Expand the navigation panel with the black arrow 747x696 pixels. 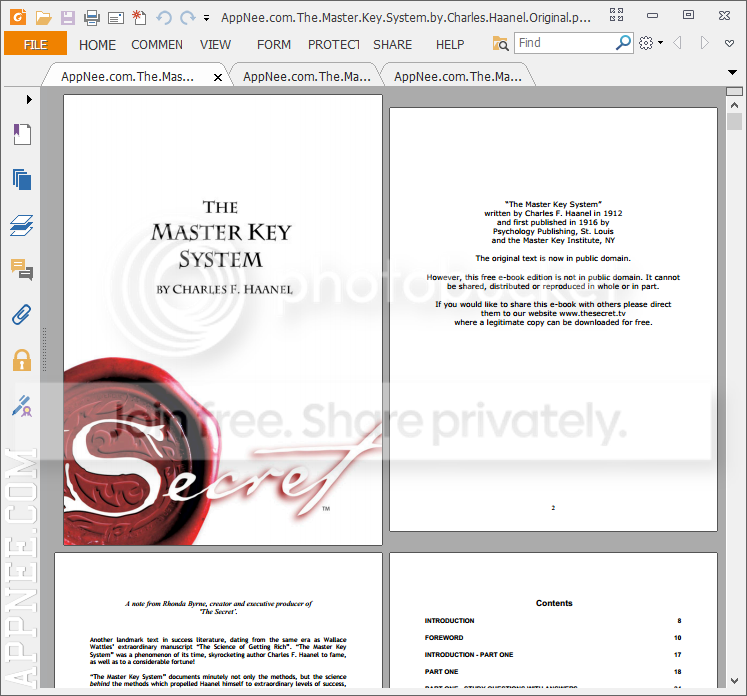(29, 100)
